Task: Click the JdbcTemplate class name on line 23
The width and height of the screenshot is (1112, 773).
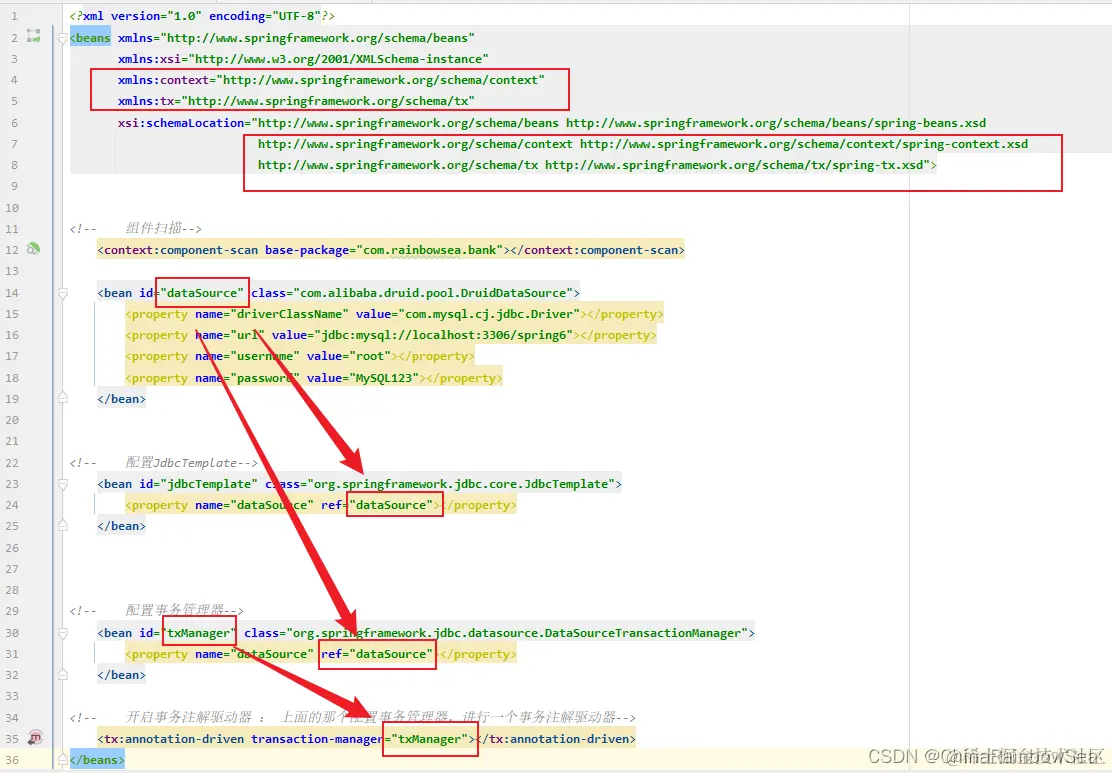Action: [x=566, y=484]
